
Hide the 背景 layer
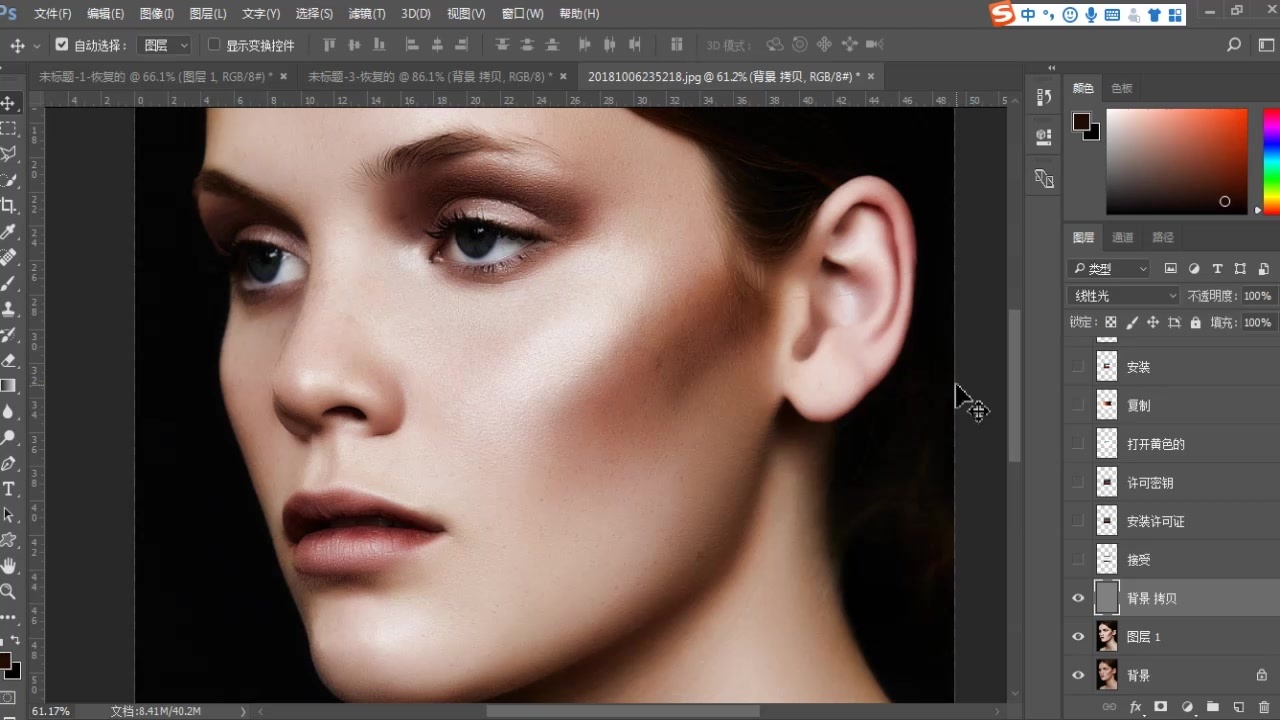coord(1078,675)
